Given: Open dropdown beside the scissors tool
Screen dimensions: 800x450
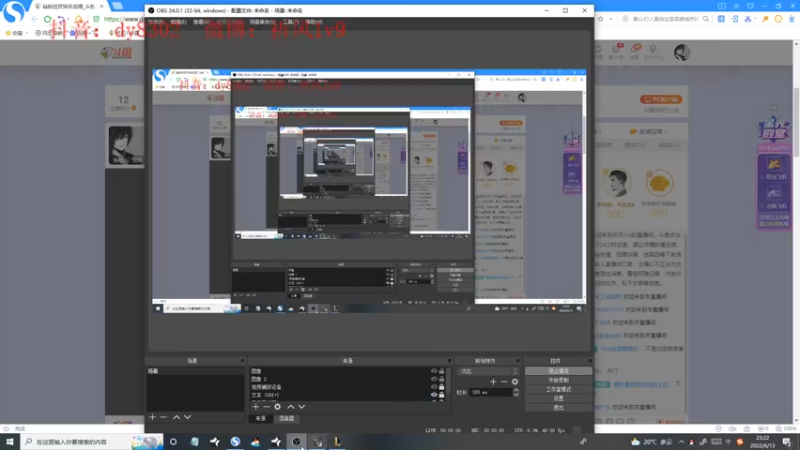Looking at the screenshot, I should [755, 19].
